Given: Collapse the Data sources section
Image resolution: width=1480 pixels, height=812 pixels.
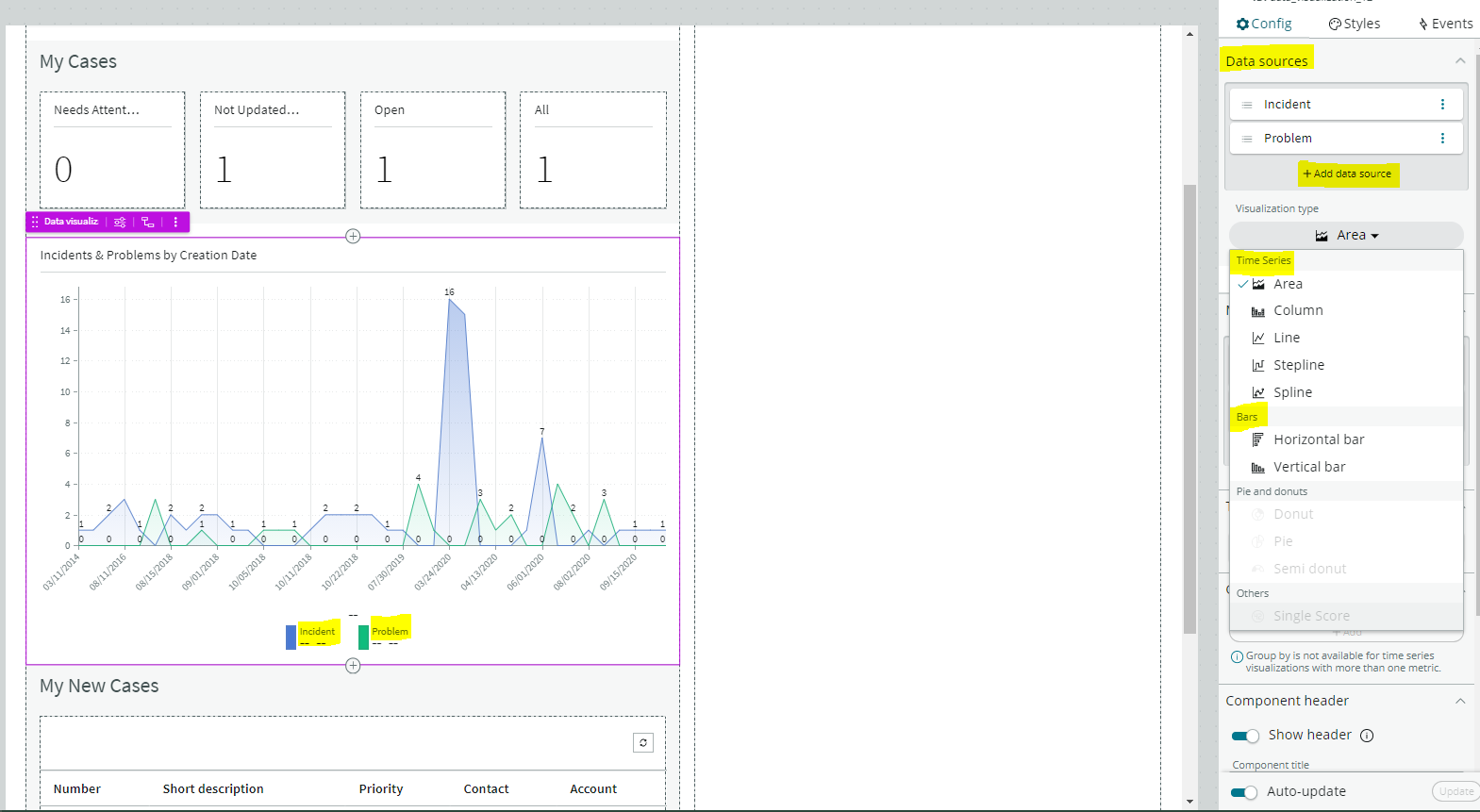Looking at the screenshot, I should coord(1459,61).
